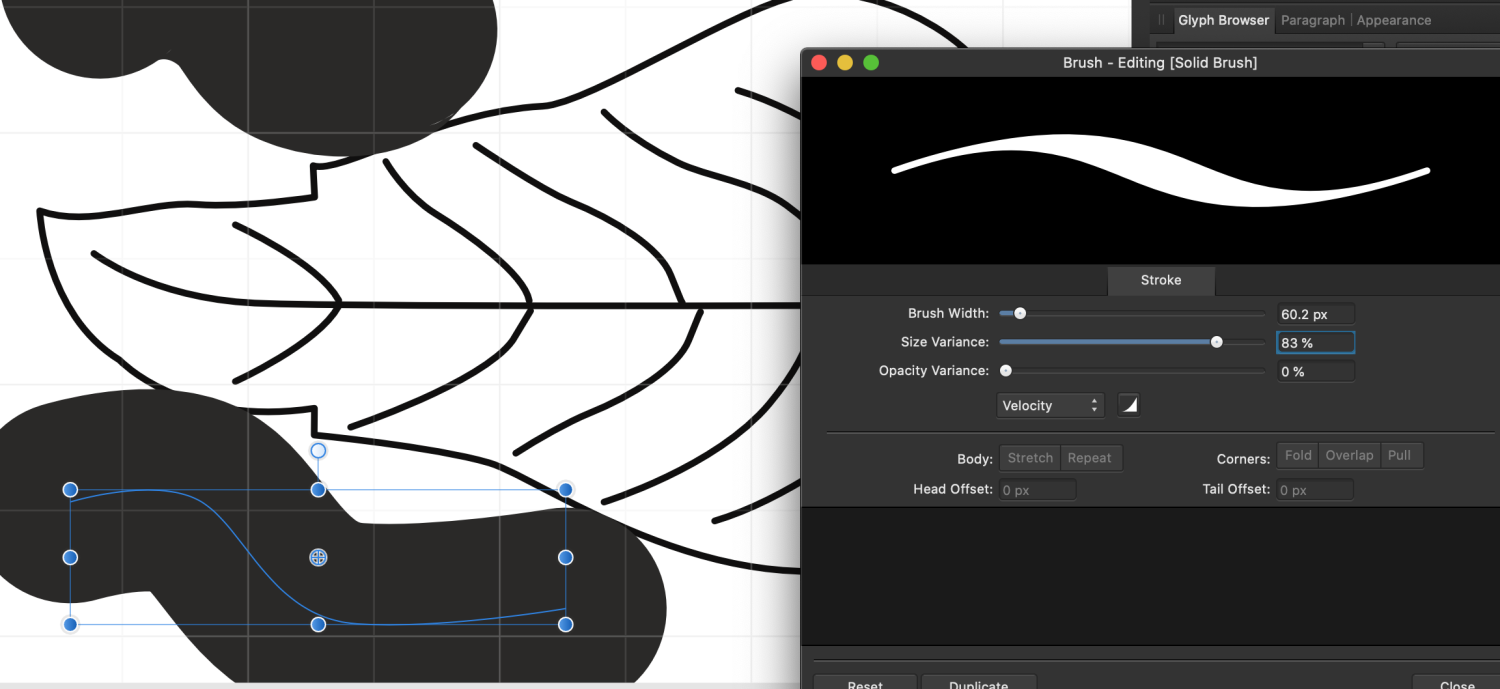Set corners mode to Overlap

coord(1349,456)
